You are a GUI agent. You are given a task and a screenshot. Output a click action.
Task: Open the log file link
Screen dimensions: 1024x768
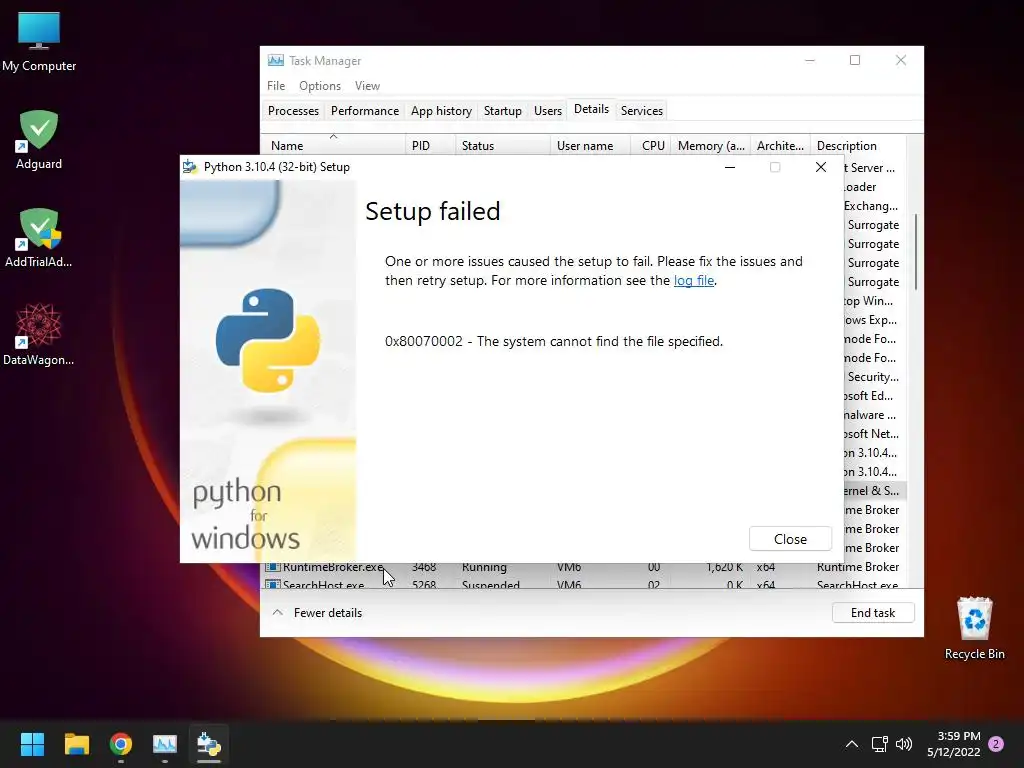point(694,280)
